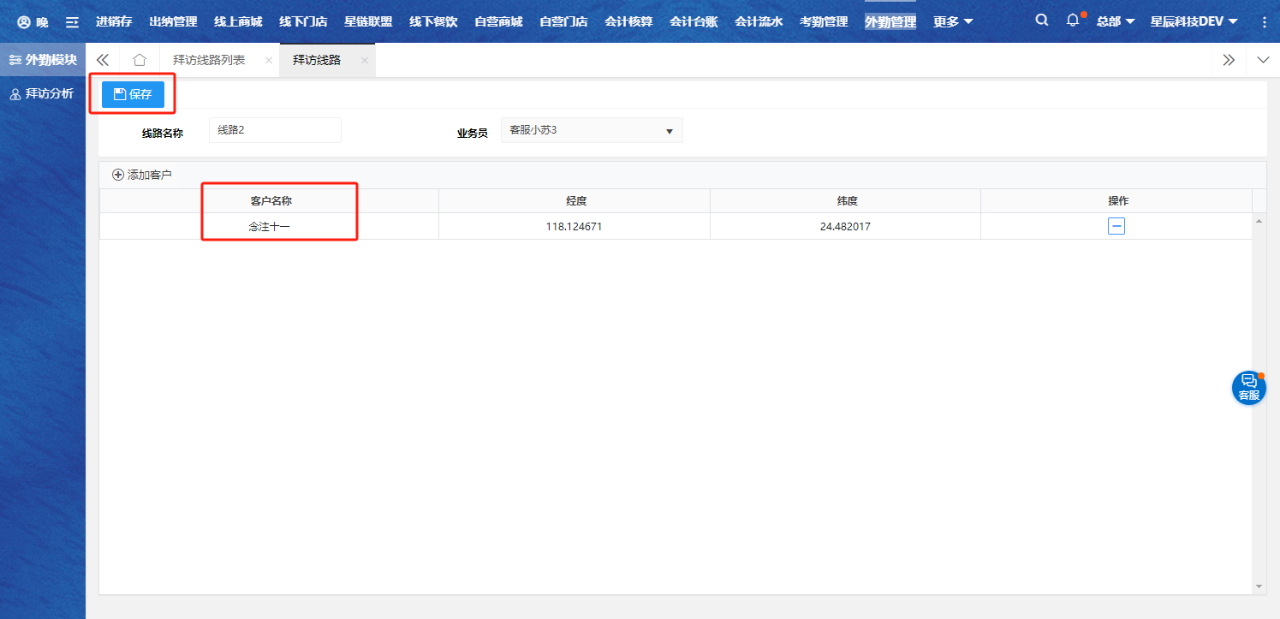The height and width of the screenshot is (619, 1280).
Task: Expand the 更多 menu
Action: [952, 22]
